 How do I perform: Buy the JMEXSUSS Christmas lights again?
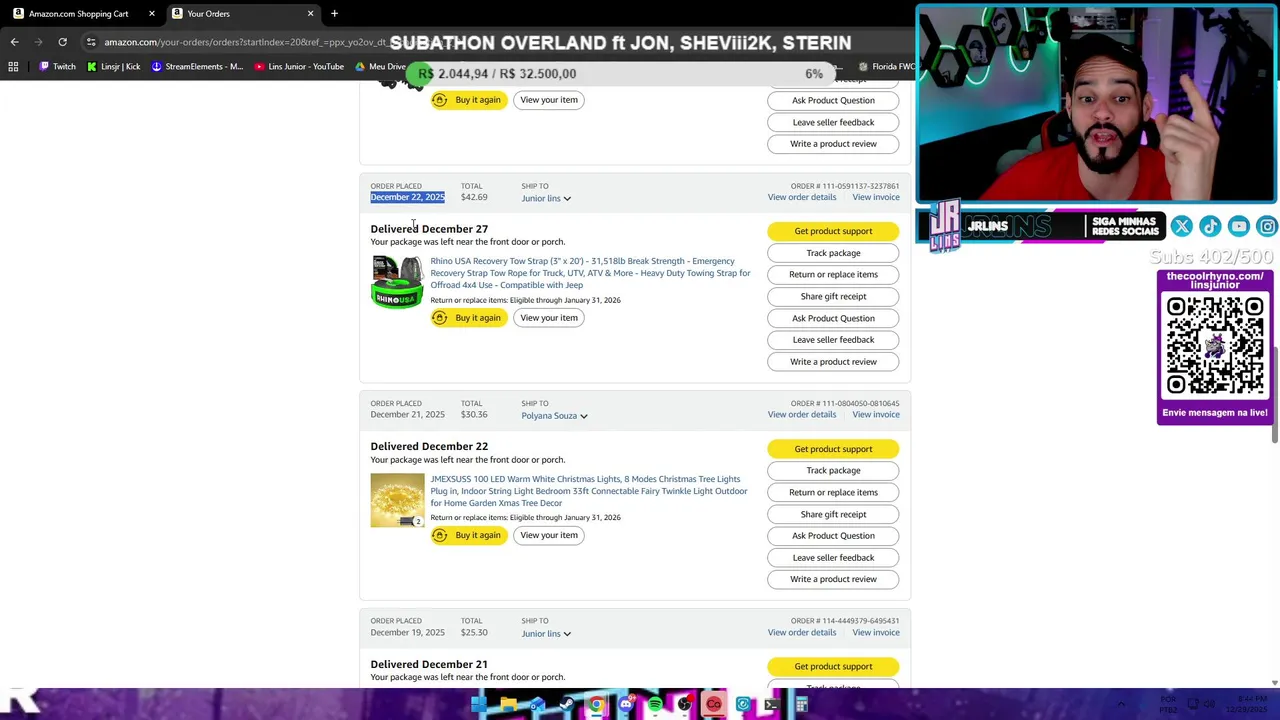467,535
